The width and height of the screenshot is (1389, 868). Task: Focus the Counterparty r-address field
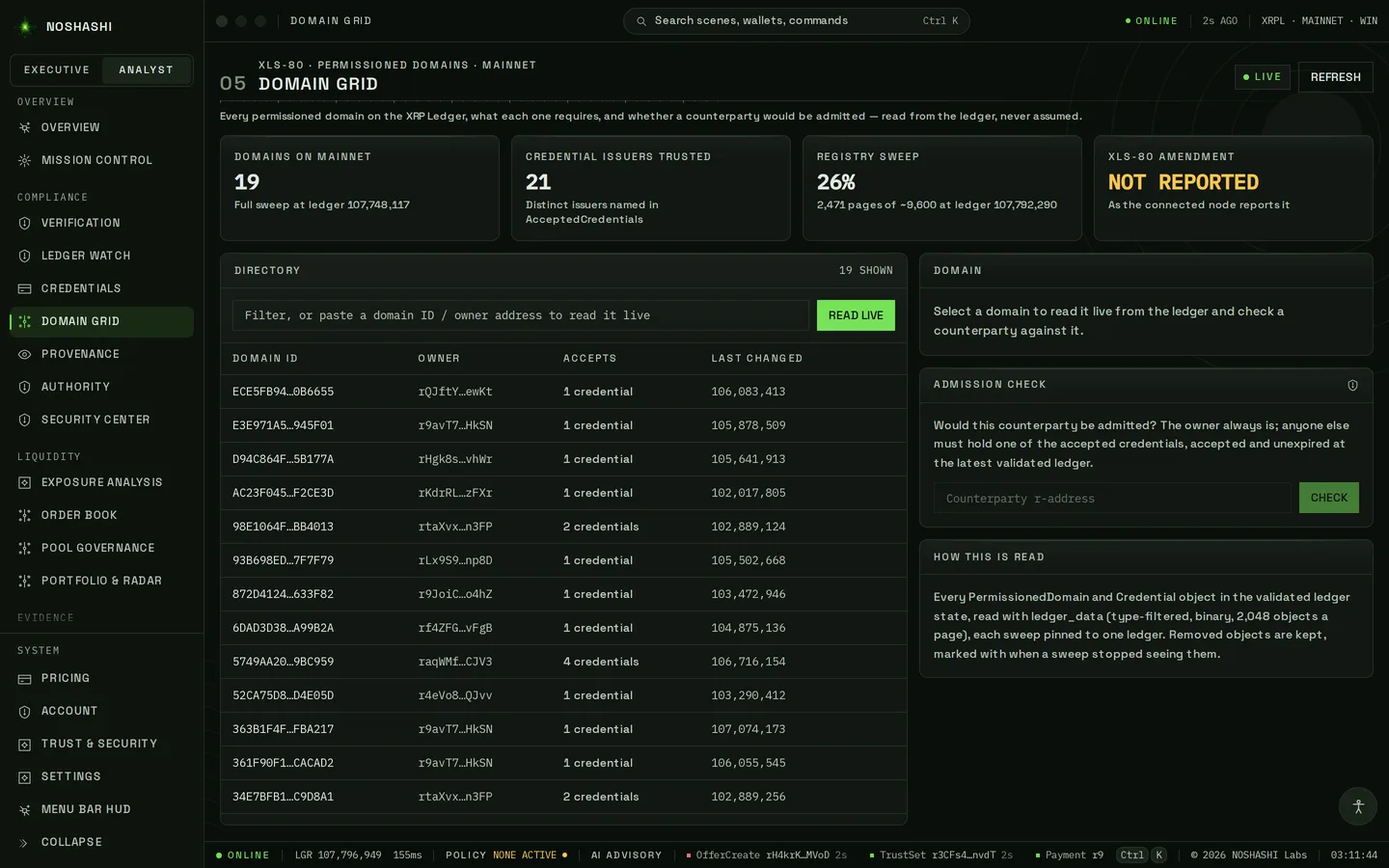click(1112, 498)
